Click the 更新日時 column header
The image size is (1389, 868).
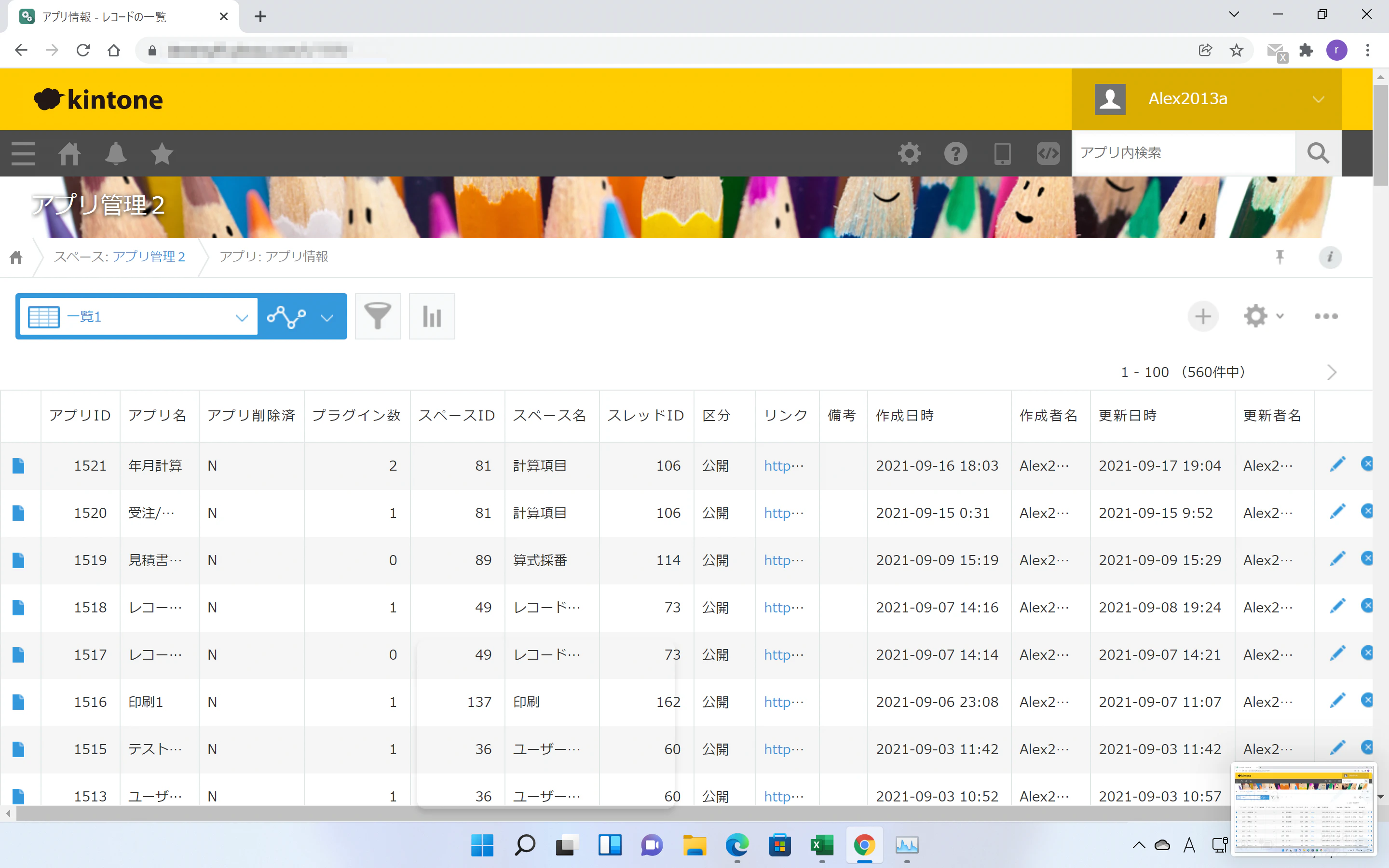click(1162, 416)
